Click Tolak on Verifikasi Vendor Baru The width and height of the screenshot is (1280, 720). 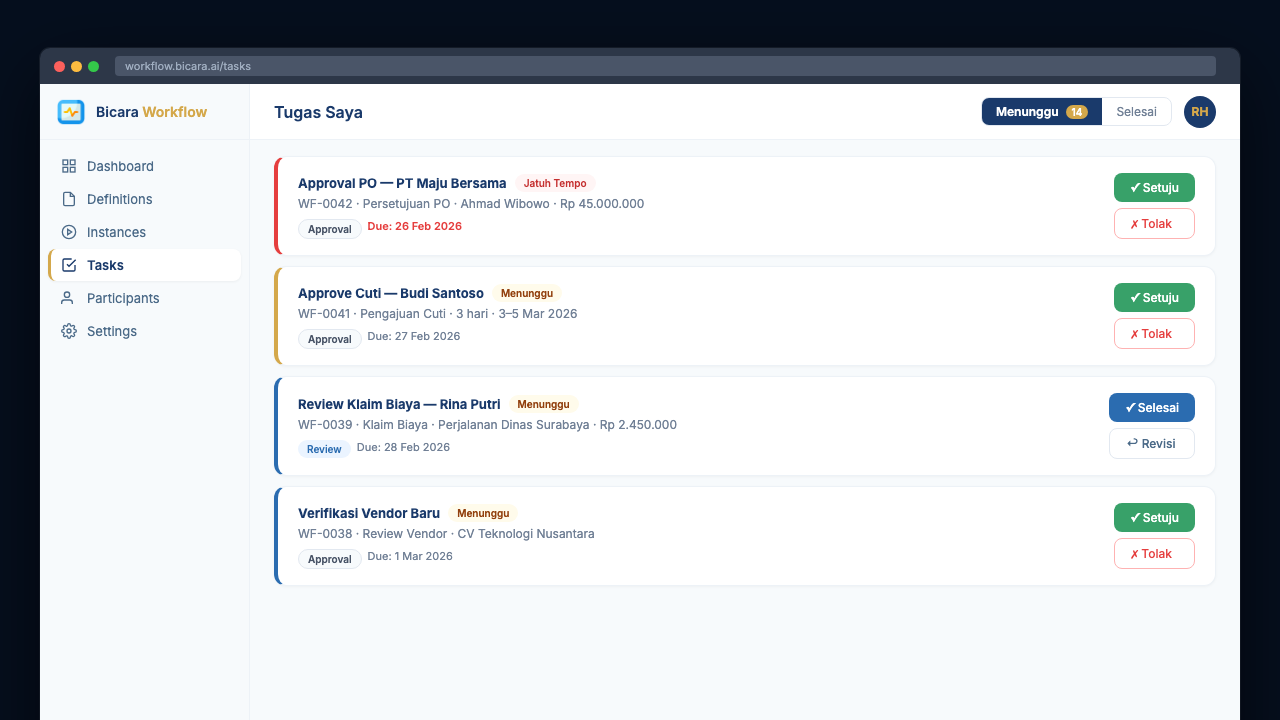[1154, 553]
